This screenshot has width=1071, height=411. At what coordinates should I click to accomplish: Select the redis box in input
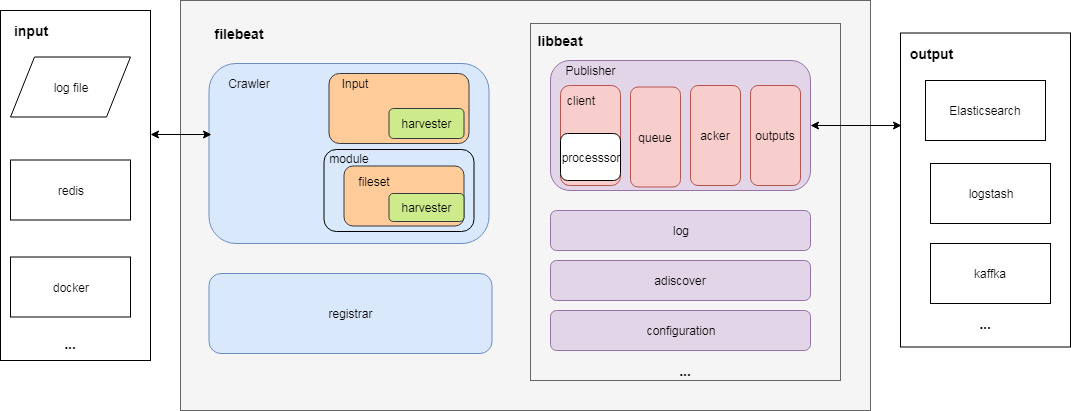coord(71,190)
